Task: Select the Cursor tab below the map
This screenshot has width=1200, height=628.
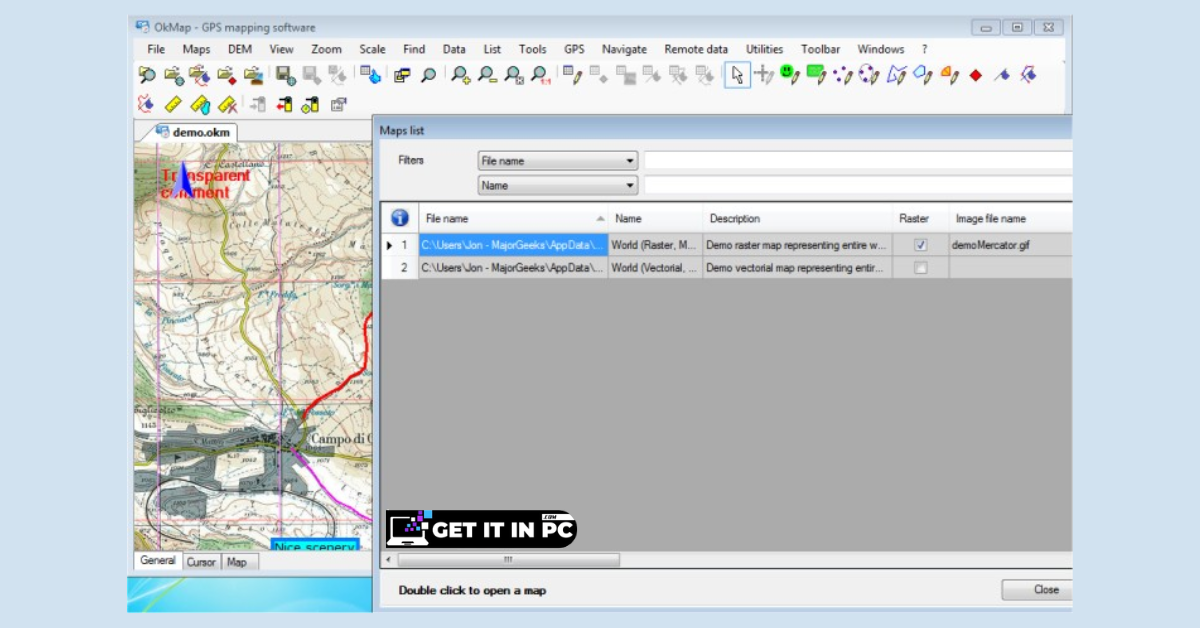Action: (201, 562)
